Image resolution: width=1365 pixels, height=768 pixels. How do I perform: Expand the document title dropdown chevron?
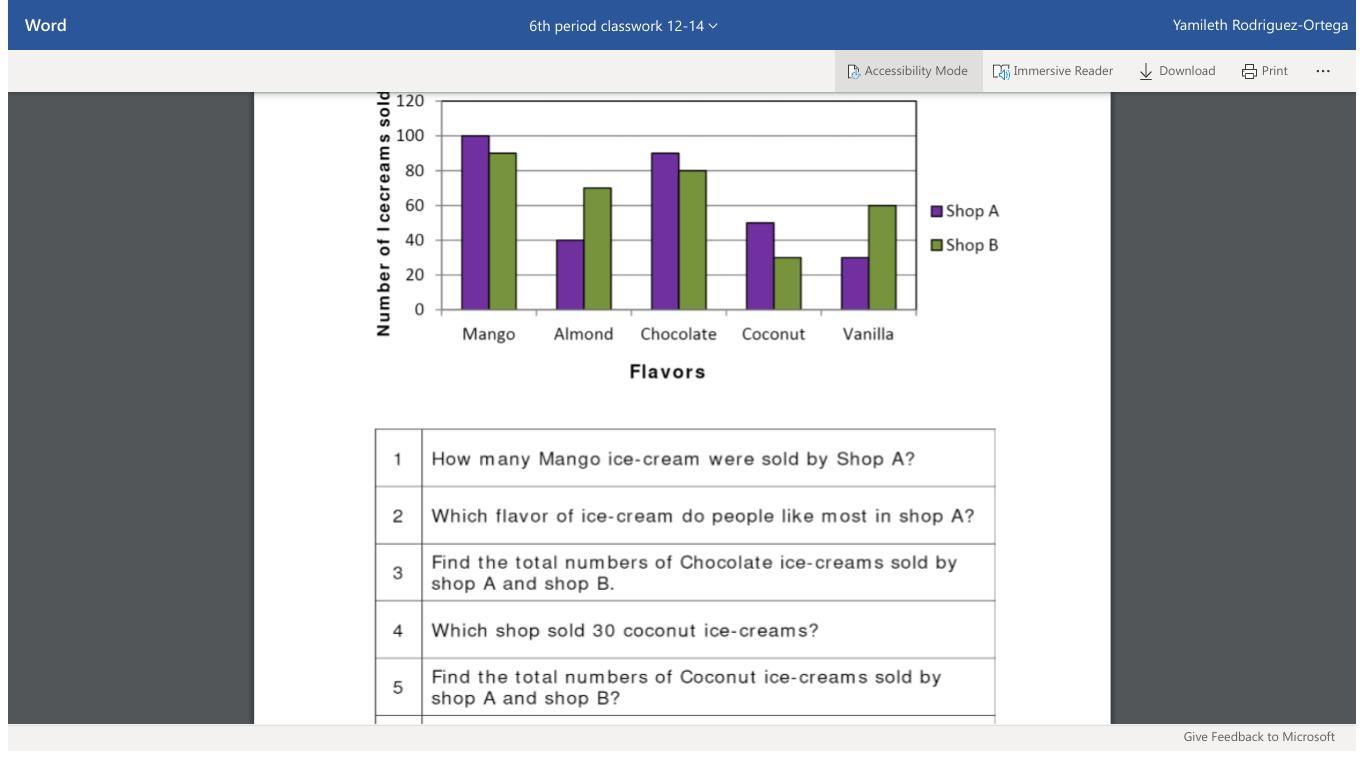[x=713, y=26]
